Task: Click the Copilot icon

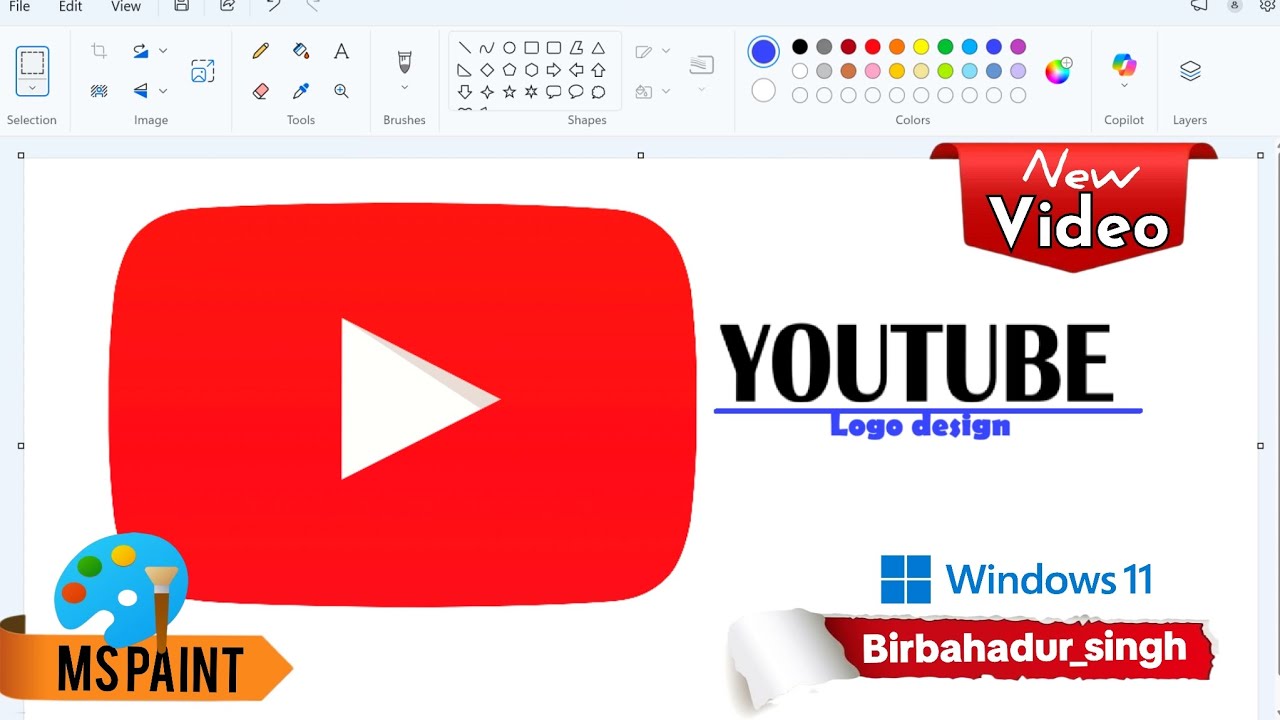Action: [x=1124, y=65]
